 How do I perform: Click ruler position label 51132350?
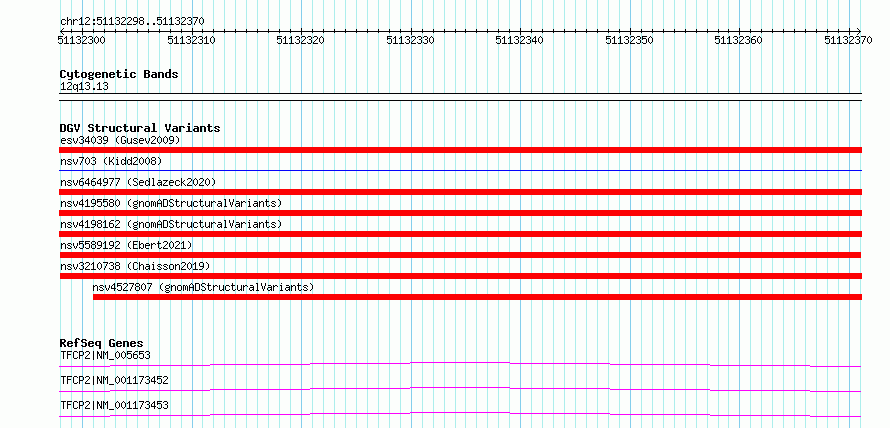pyautogui.click(x=630, y=40)
